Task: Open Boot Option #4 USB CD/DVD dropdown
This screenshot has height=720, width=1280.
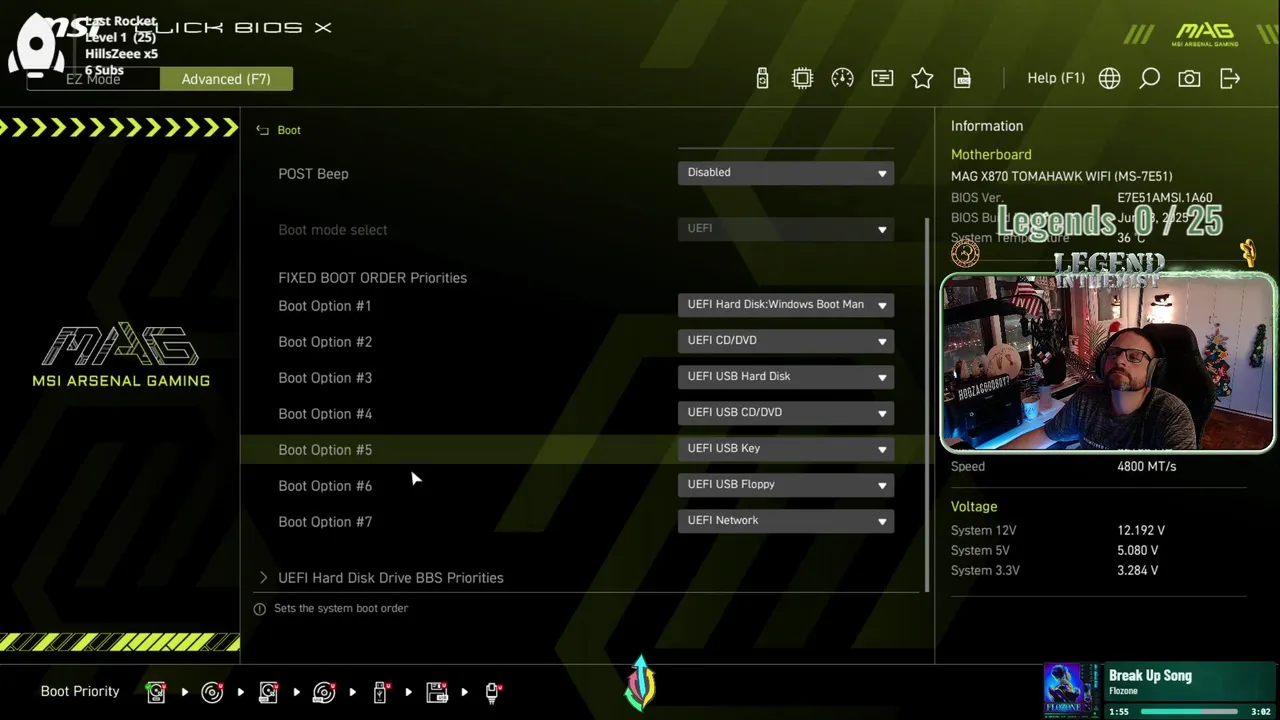Action: click(x=786, y=412)
